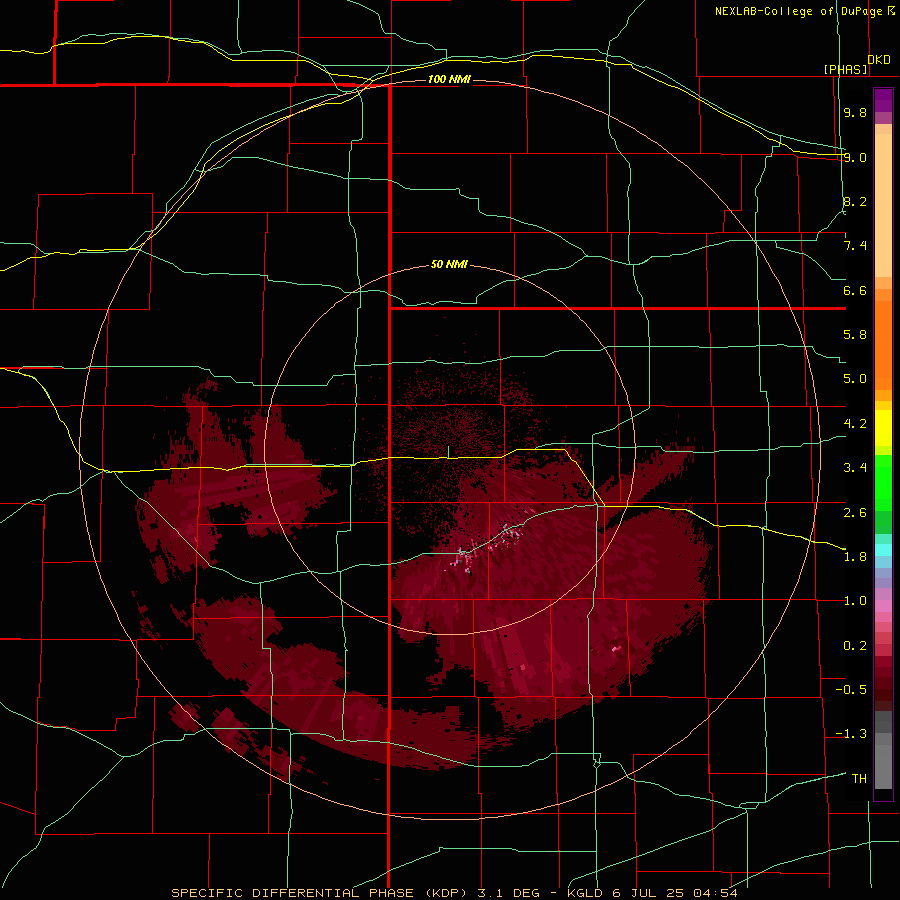Click the 1.8 value on the color scale
Viewport: 900px width, 900px height.
855,557
